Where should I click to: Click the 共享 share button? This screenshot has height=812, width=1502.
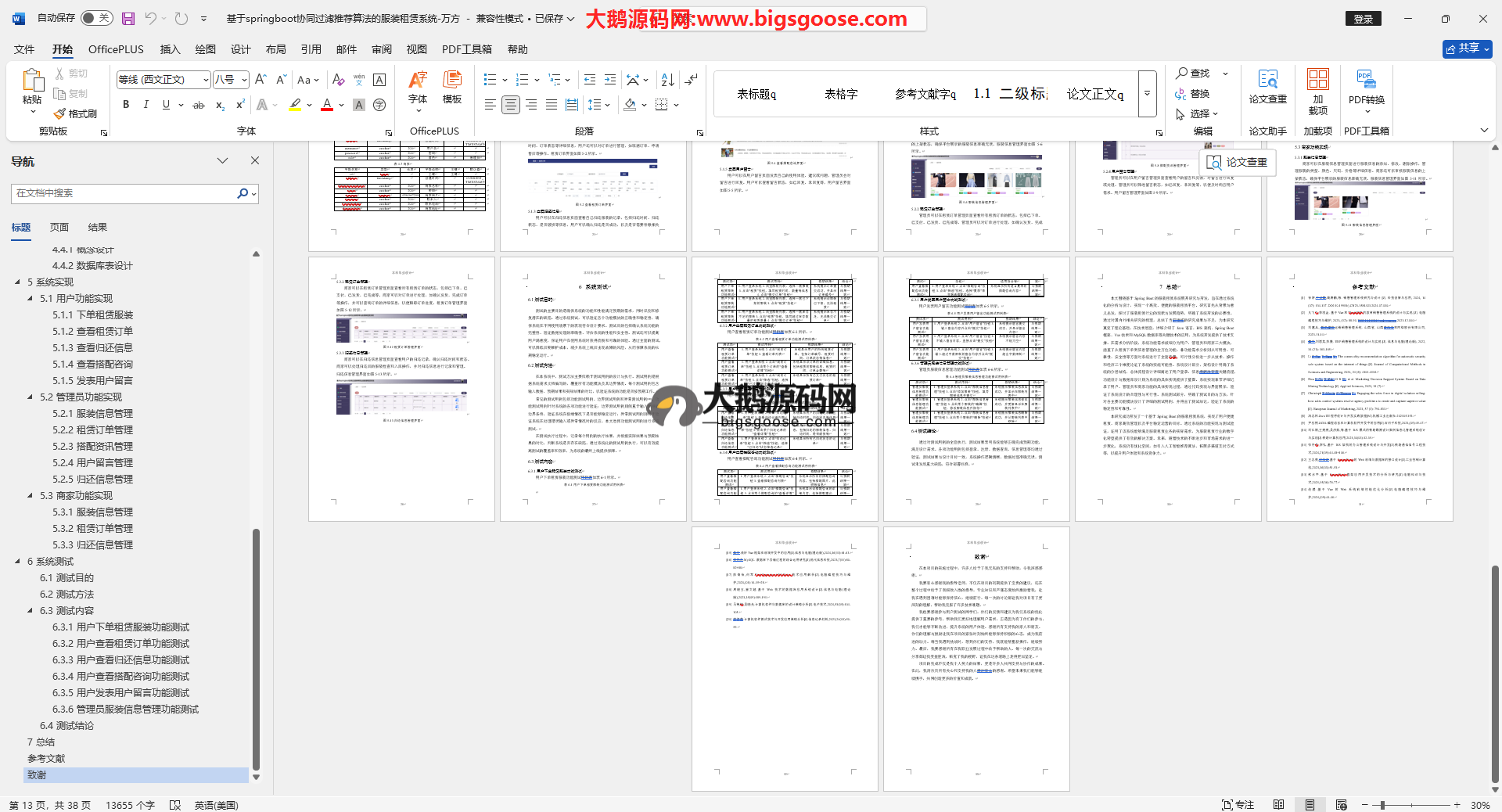tap(1467, 49)
